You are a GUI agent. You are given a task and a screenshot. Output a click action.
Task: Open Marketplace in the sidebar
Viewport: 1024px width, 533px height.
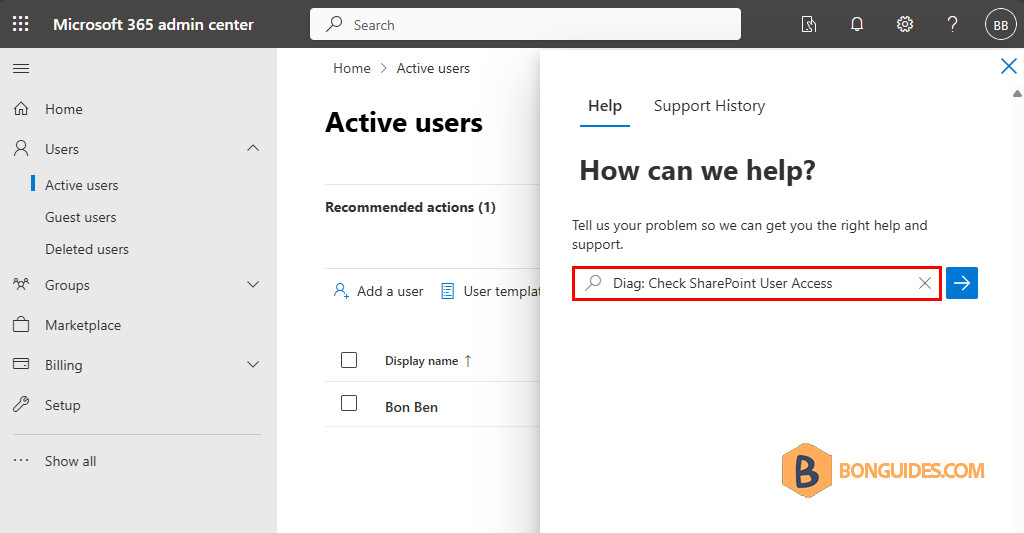click(x=83, y=325)
